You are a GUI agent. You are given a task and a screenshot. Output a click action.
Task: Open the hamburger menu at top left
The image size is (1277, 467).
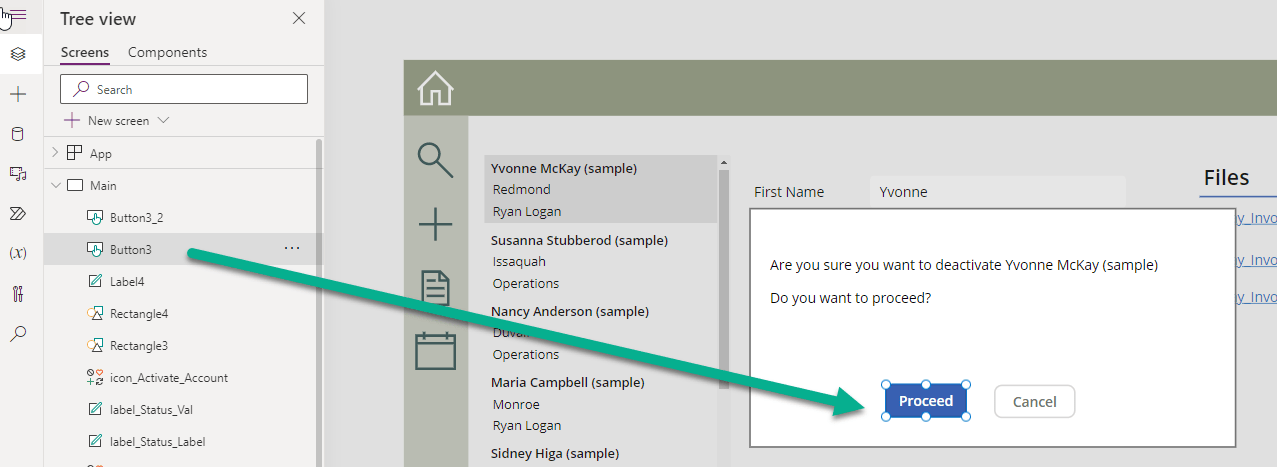pyautogui.click(x=17, y=14)
